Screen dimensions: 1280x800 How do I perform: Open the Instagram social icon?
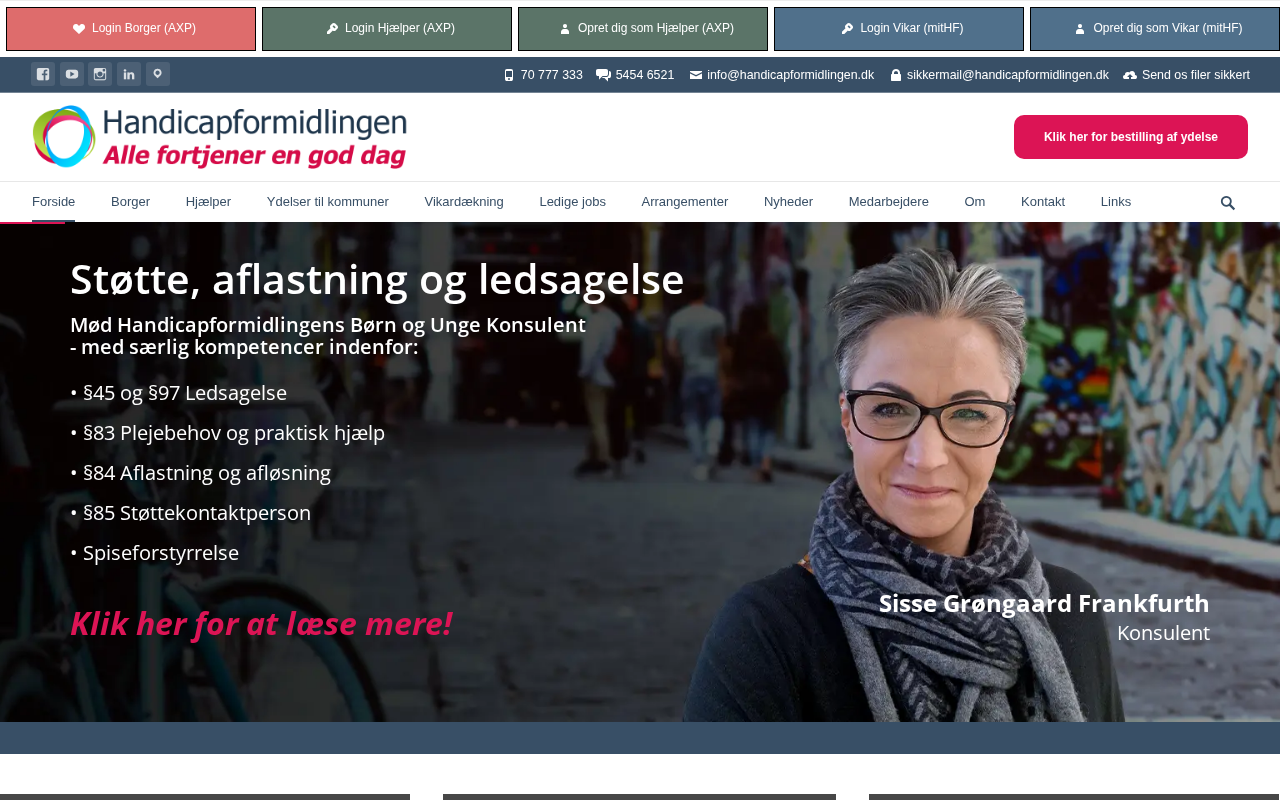[x=100, y=74]
